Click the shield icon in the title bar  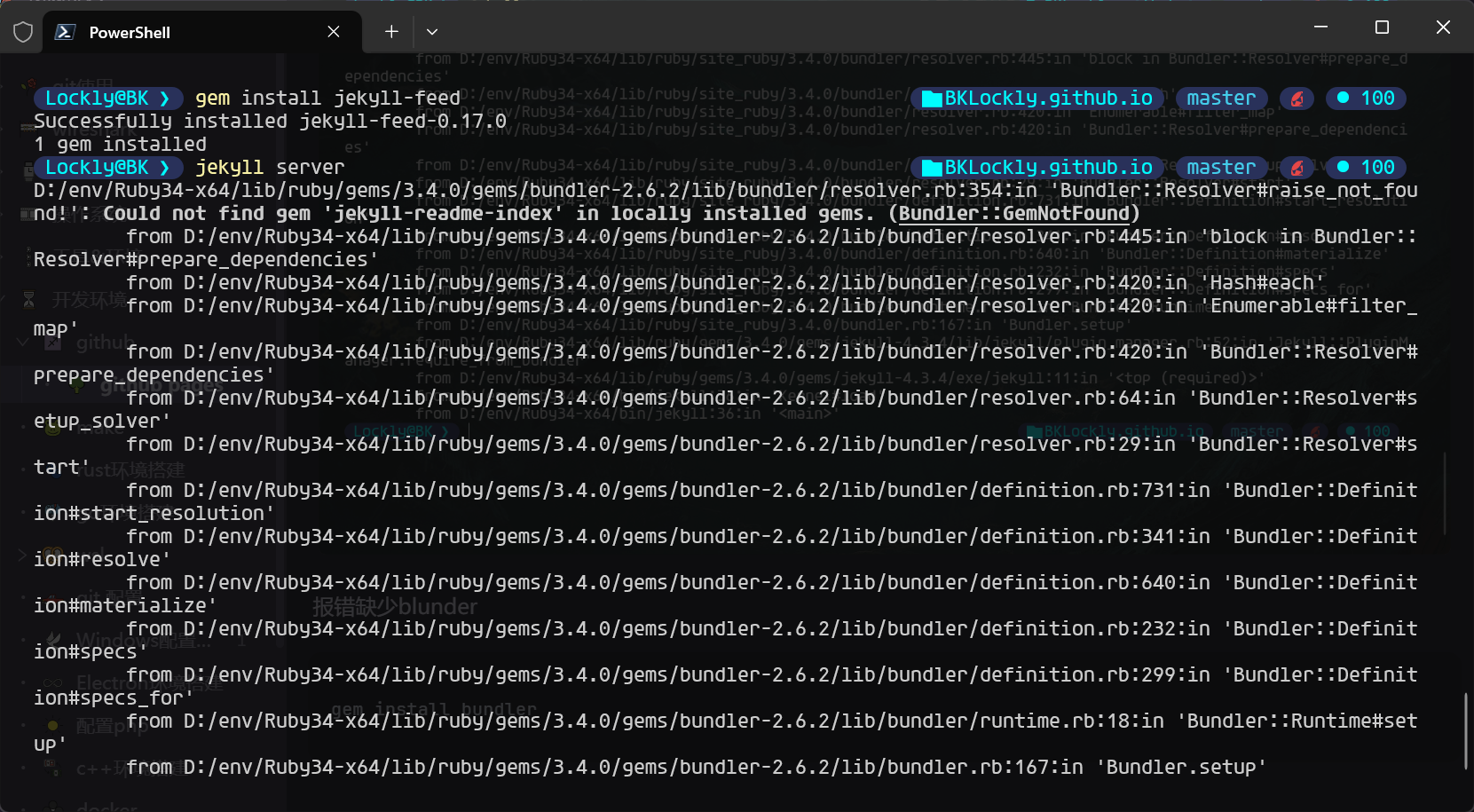[x=23, y=32]
